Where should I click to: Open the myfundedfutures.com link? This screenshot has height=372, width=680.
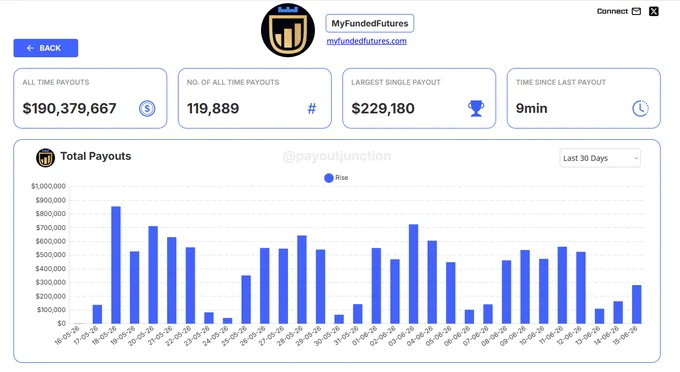(366, 41)
